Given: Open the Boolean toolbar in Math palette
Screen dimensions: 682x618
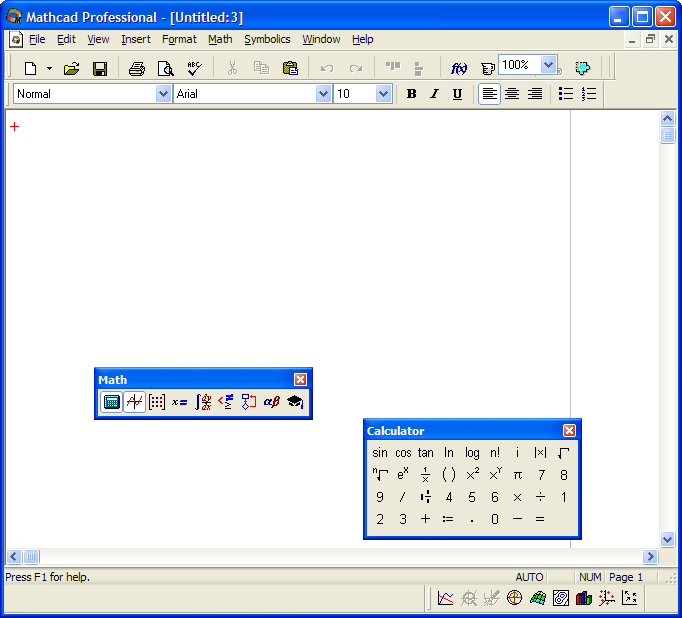Looking at the screenshot, I should click(226, 402).
